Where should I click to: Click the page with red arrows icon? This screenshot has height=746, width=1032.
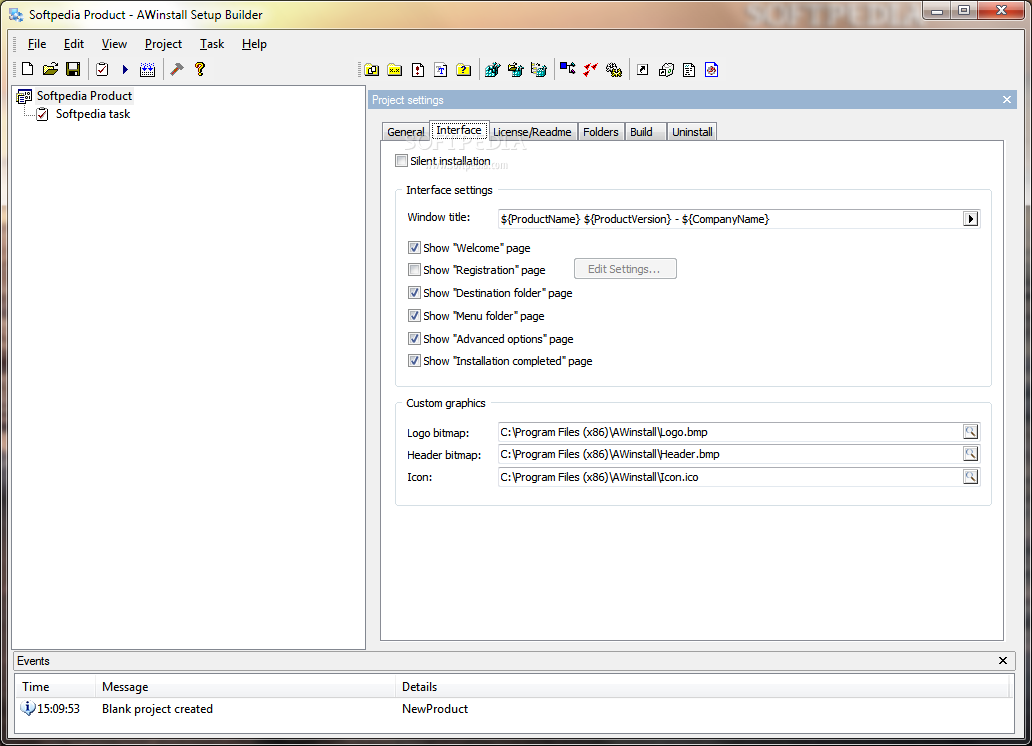pos(418,70)
